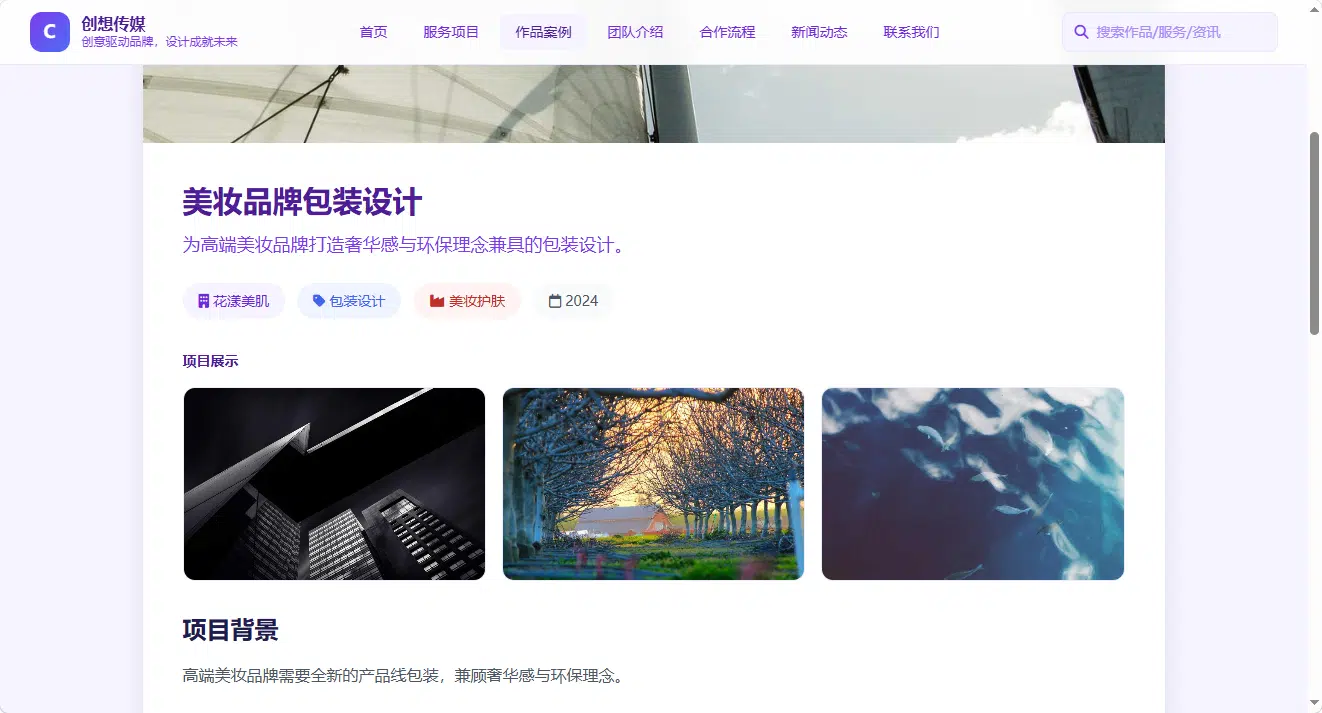The height and width of the screenshot is (713, 1322).
Task: Click the magnifier search icon
Action: click(x=1081, y=32)
